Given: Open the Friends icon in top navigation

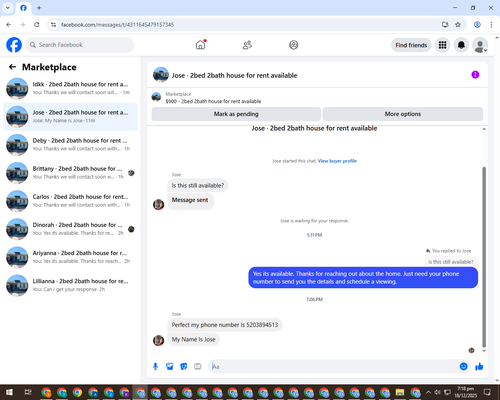Looking at the screenshot, I should click(x=247, y=45).
